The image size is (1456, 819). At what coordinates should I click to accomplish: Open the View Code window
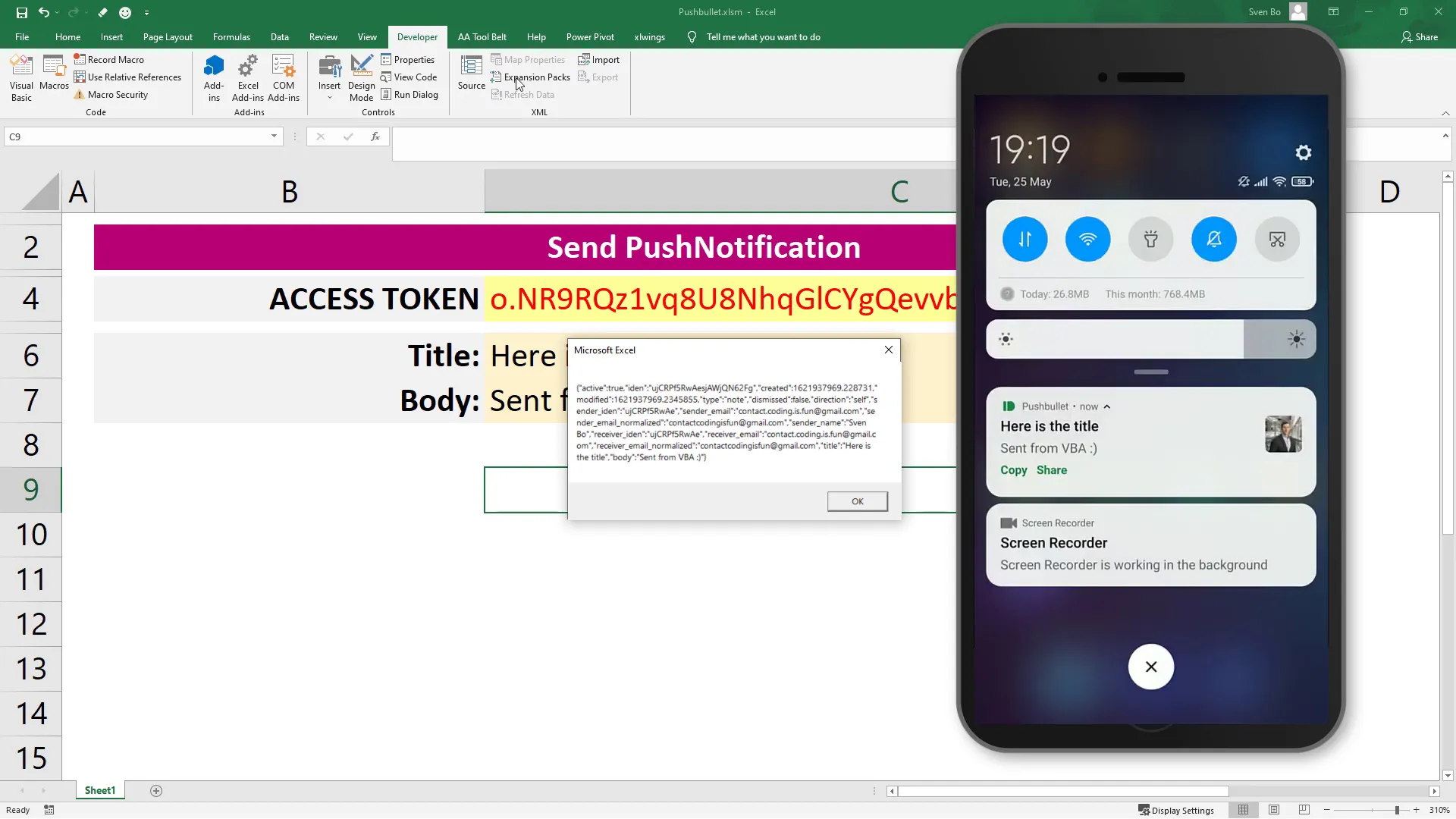click(x=409, y=77)
